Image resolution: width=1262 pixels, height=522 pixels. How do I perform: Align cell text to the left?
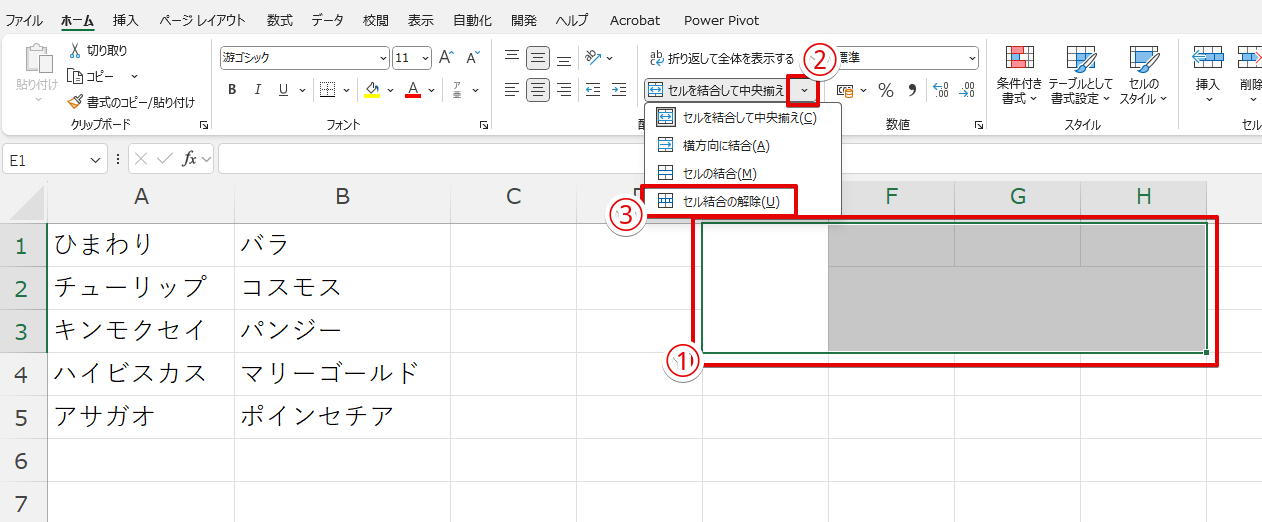coord(513,90)
